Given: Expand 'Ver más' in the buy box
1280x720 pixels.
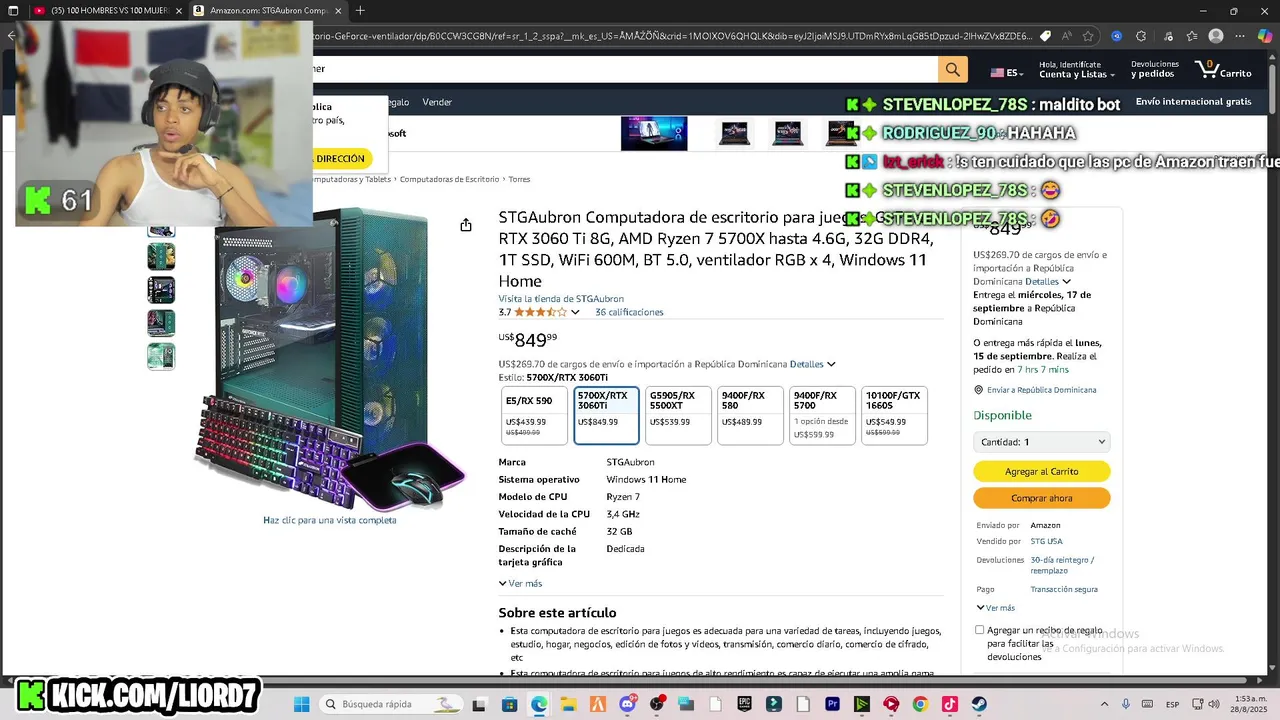Looking at the screenshot, I should [x=995, y=607].
